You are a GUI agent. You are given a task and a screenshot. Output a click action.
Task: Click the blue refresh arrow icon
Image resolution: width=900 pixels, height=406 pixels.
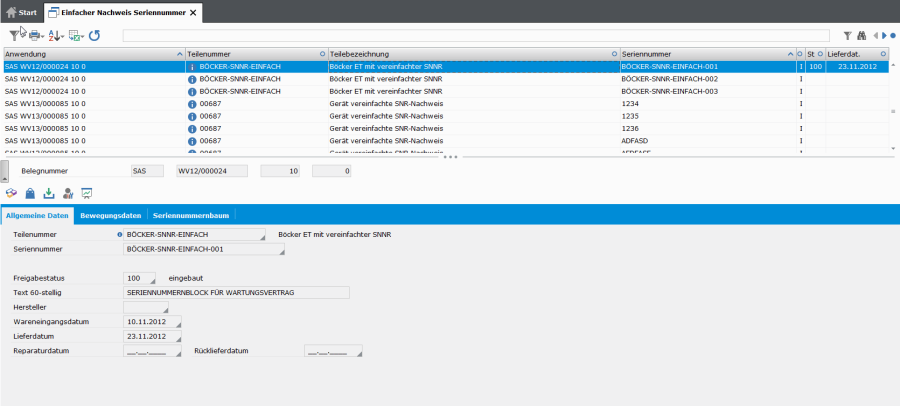pos(94,35)
